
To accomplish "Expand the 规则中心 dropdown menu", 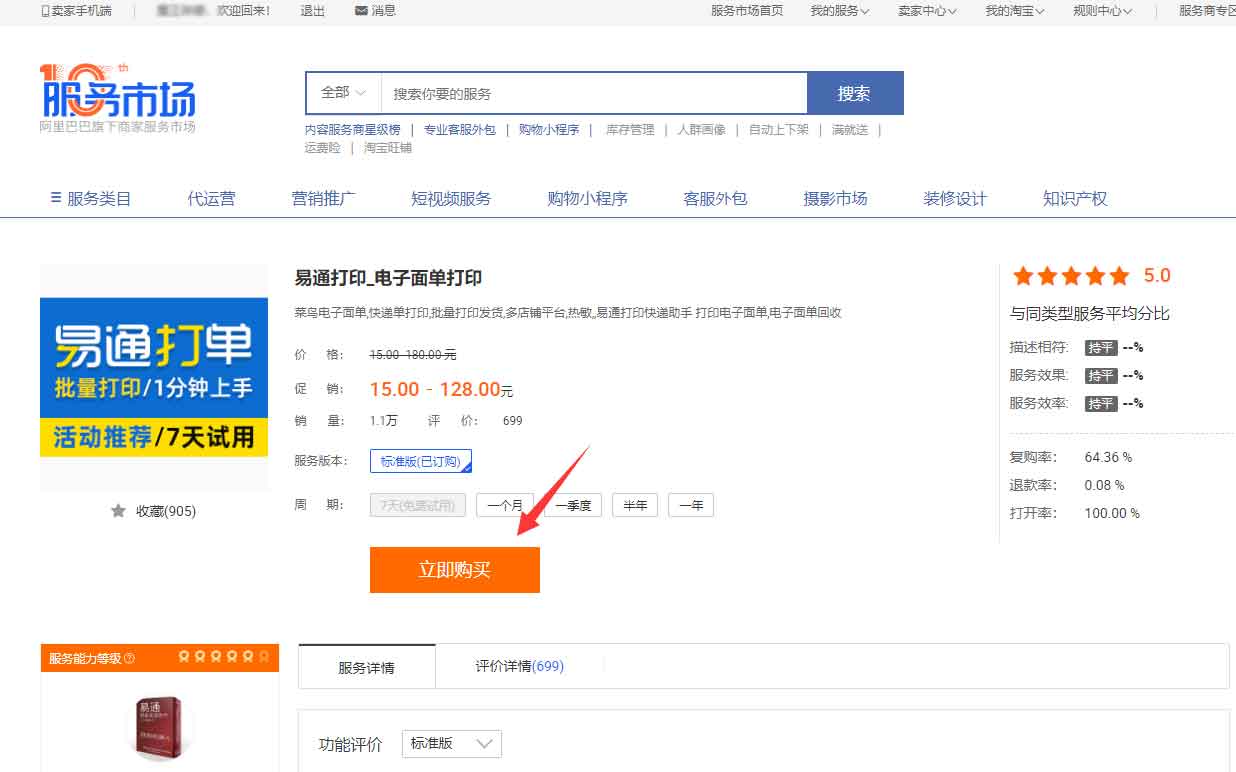I will point(1103,11).
